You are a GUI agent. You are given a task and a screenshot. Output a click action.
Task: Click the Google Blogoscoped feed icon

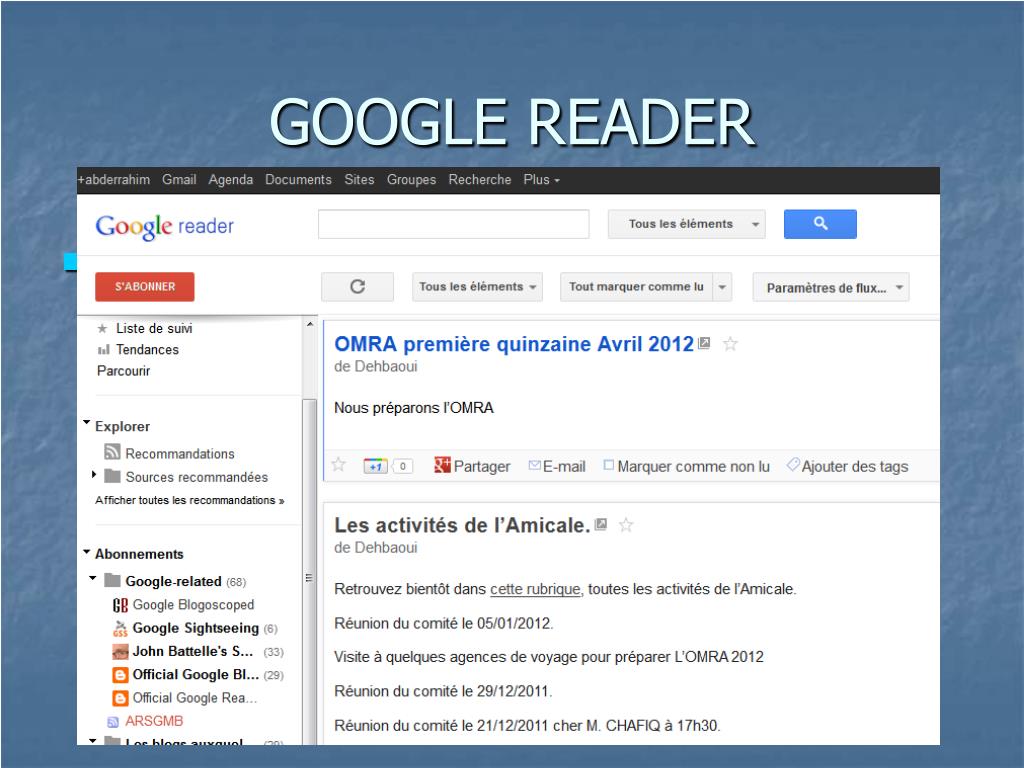click(120, 605)
